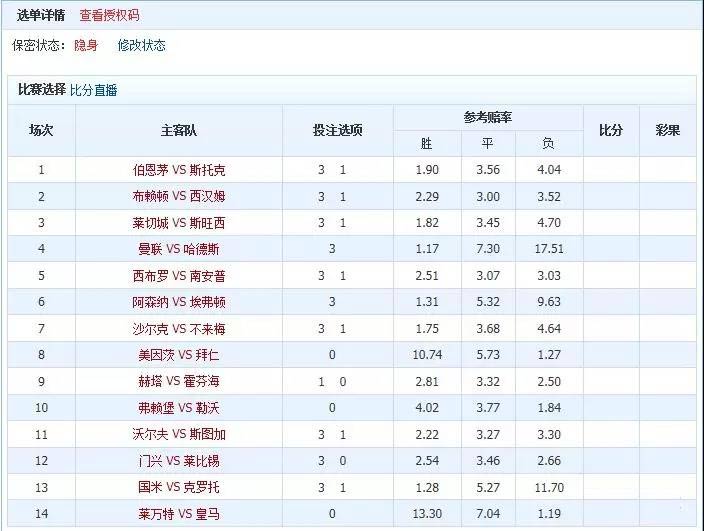Click the 国米 VS 克罗托 match

click(x=179, y=487)
